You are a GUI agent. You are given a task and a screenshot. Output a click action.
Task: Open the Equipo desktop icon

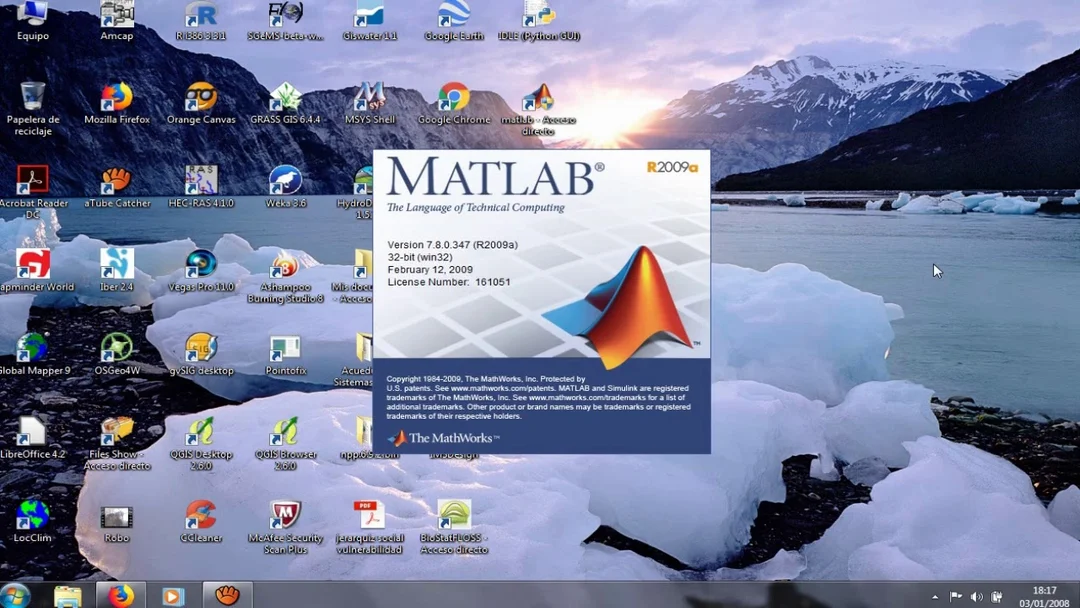[32, 21]
